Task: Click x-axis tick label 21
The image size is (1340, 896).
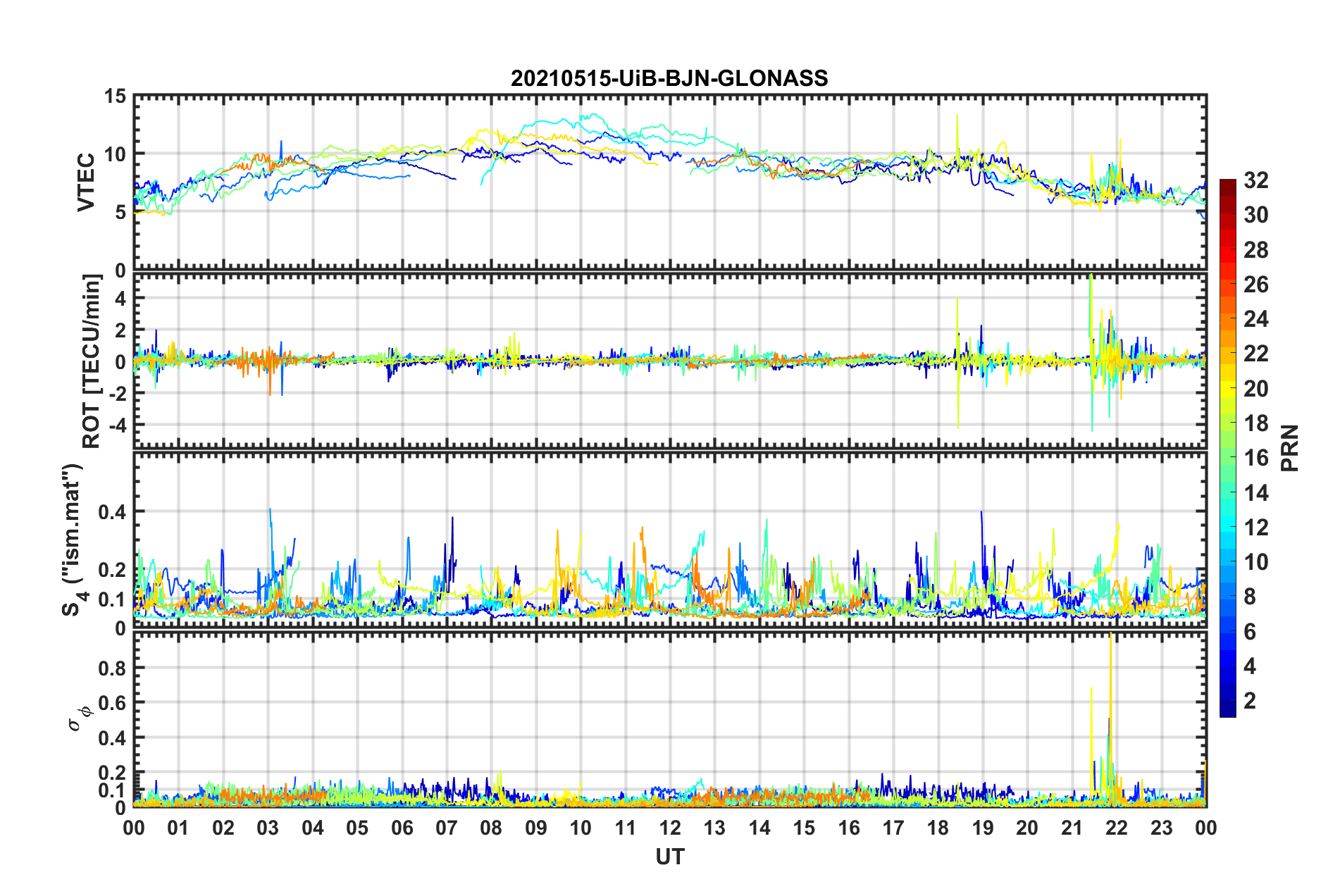Action: click(x=1072, y=828)
